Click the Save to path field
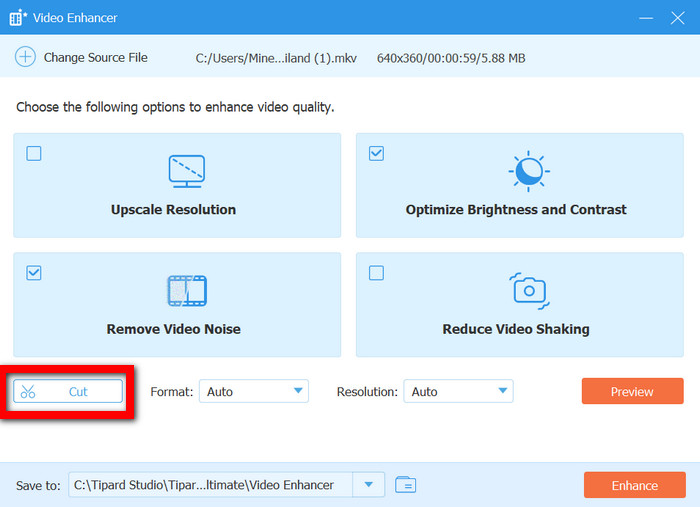700x507 pixels. (x=212, y=485)
